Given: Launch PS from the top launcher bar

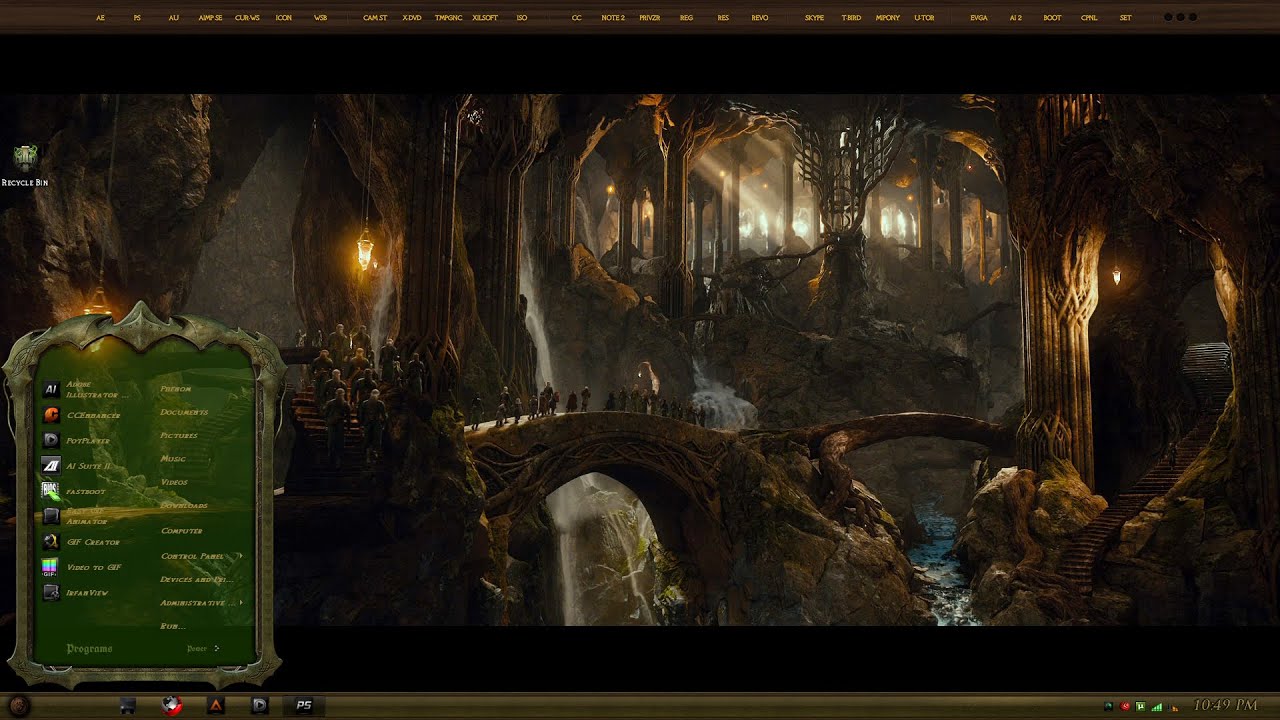Looking at the screenshot, I should click(137, 18).
